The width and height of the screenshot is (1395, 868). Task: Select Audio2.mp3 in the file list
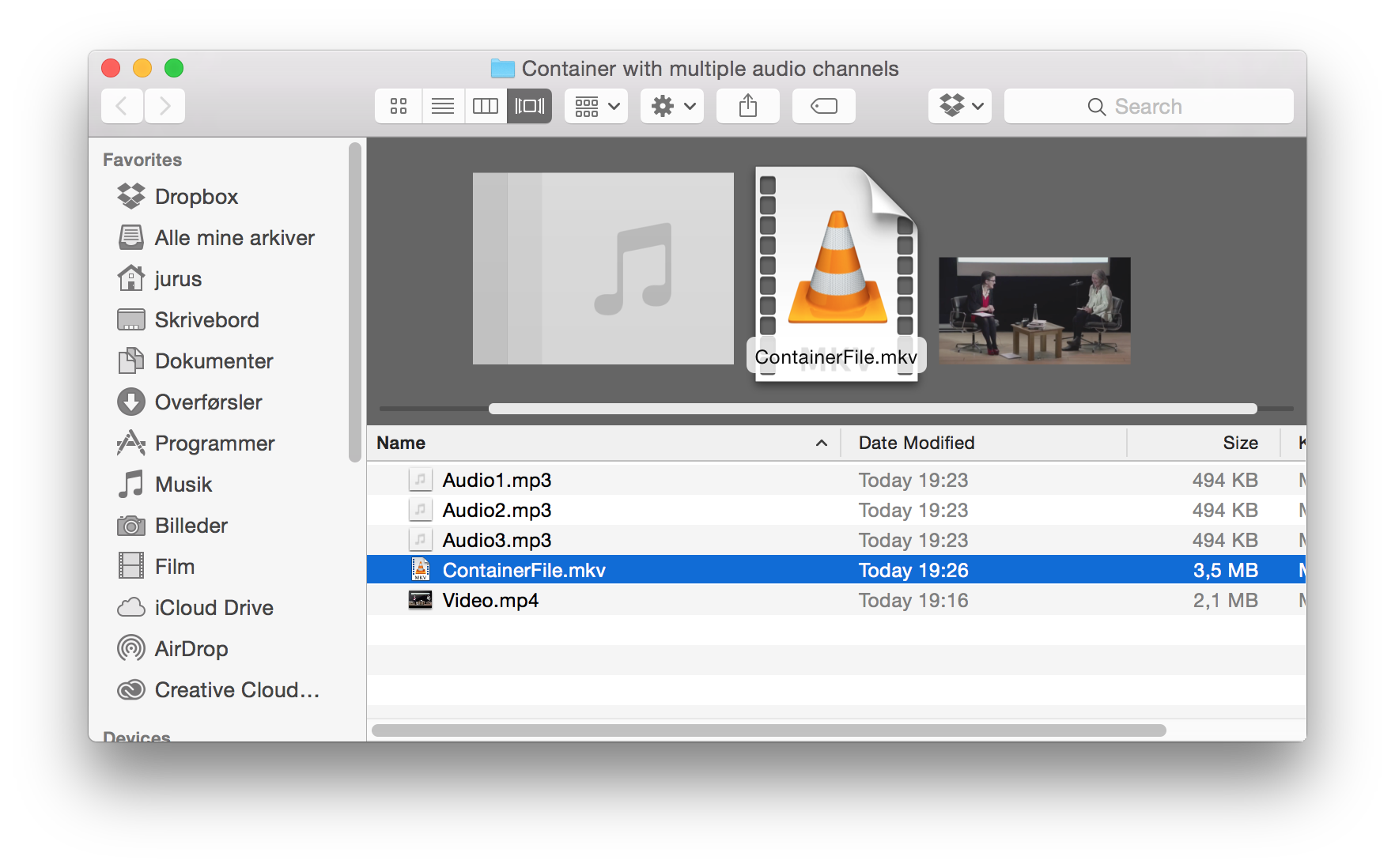836,510
